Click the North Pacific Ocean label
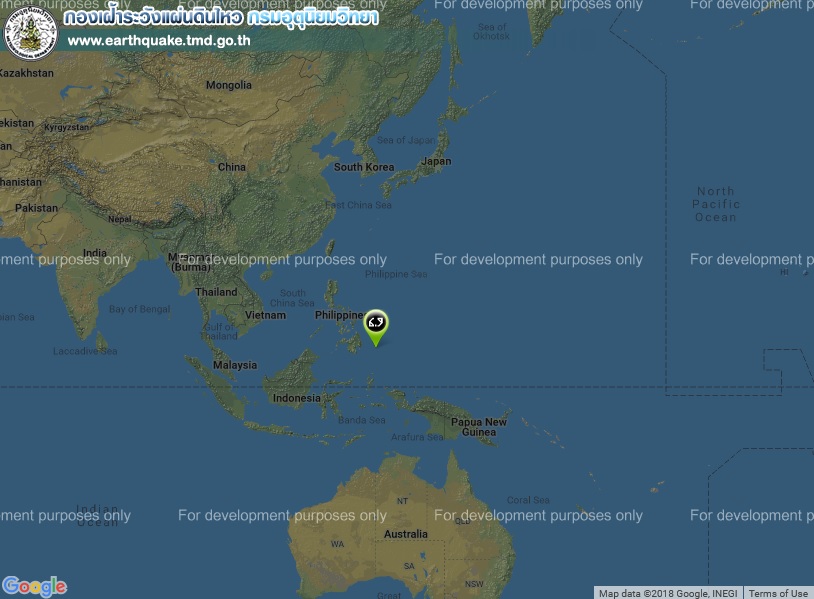The width and height of the screenshot is (814, 599). [716, 204]
